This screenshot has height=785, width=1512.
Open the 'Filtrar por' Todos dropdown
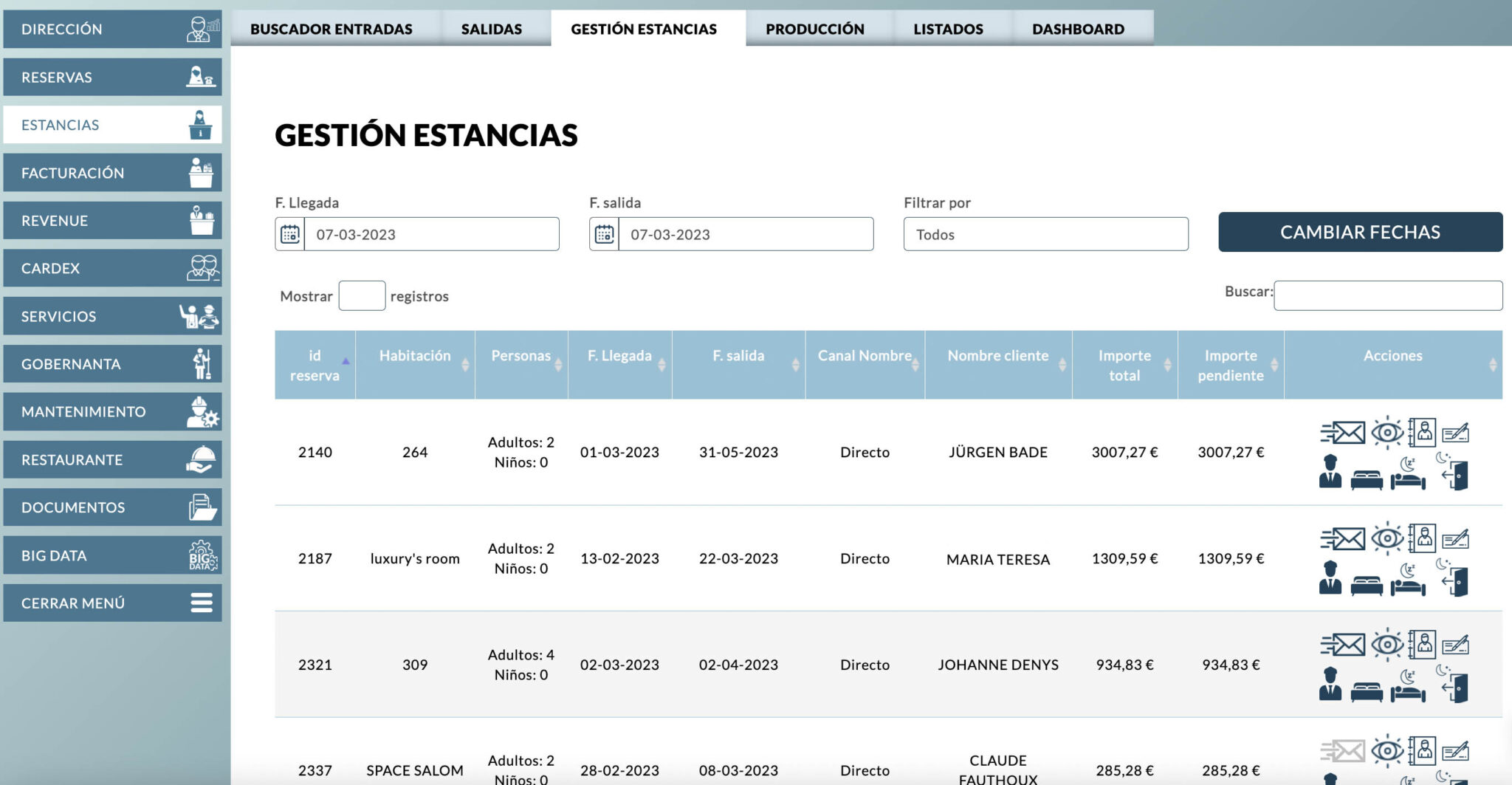[x=1046, y=234]
